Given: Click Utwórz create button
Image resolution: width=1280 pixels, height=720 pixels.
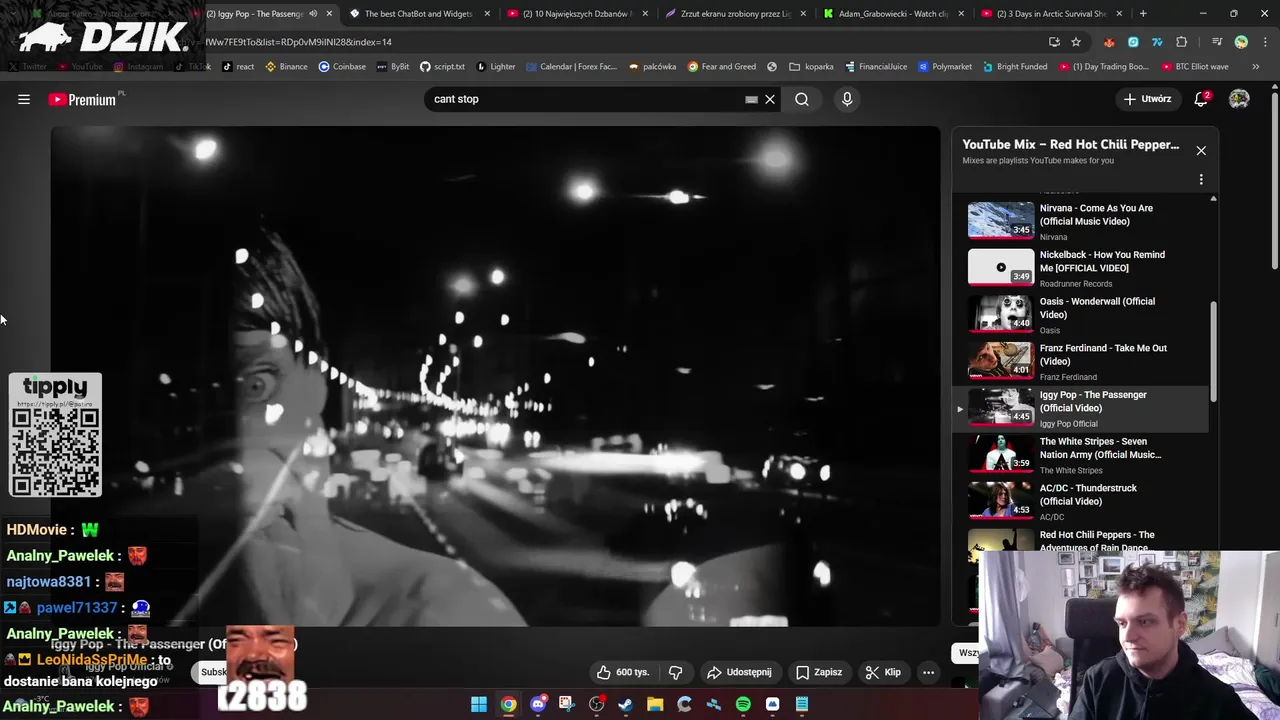Looking at the screenshot, I should click(1147, 99).
